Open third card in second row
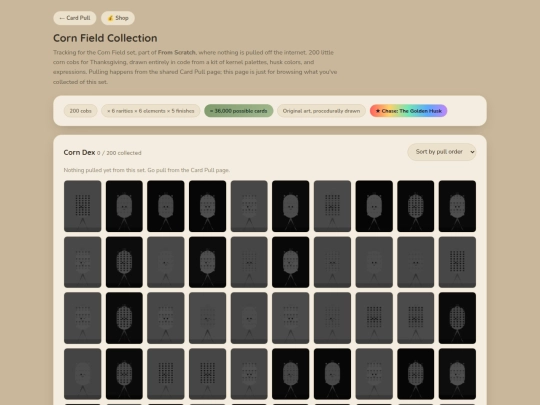540x405 pixels. 166,262
